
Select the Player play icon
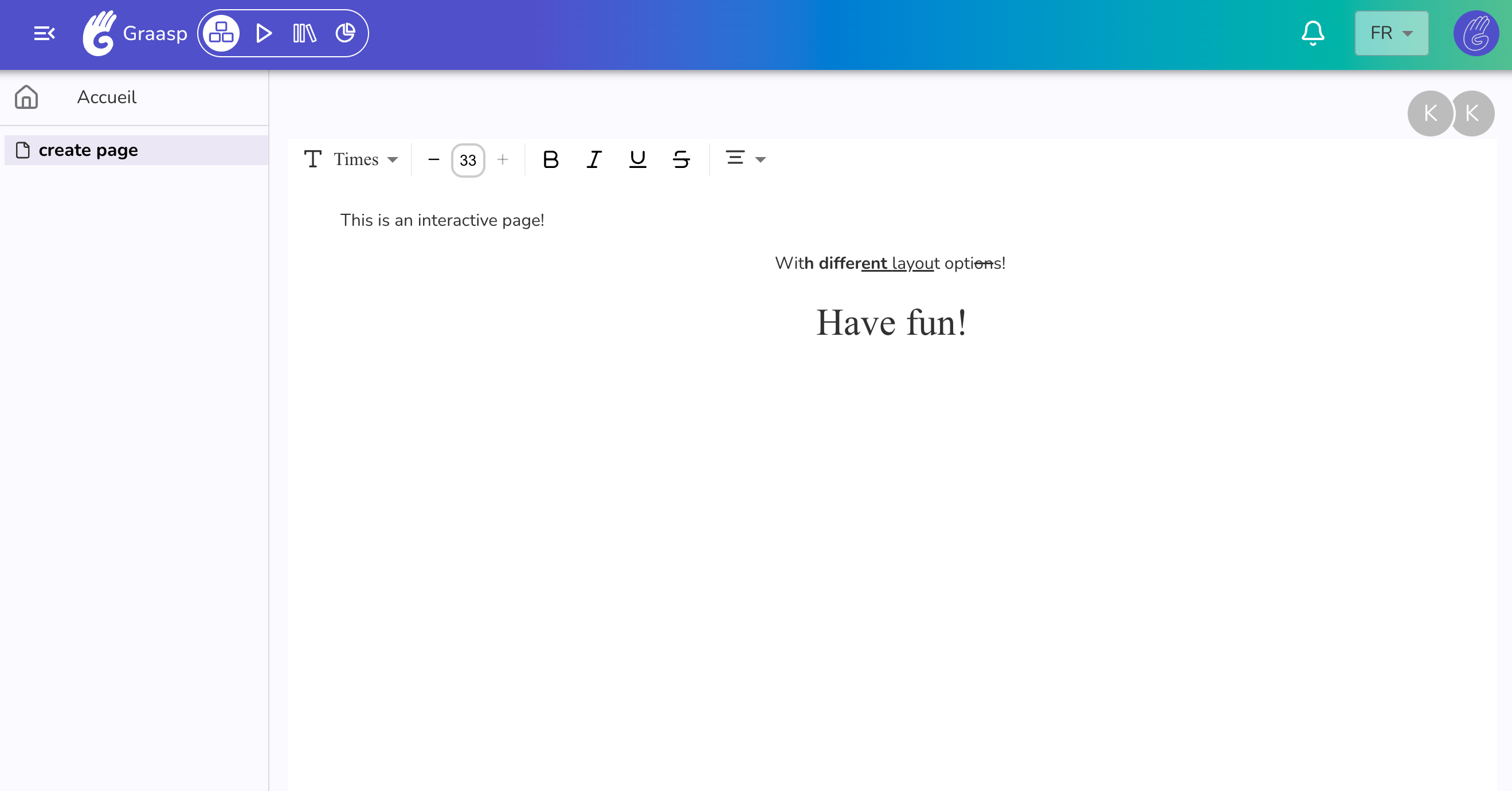coord(264,33)
